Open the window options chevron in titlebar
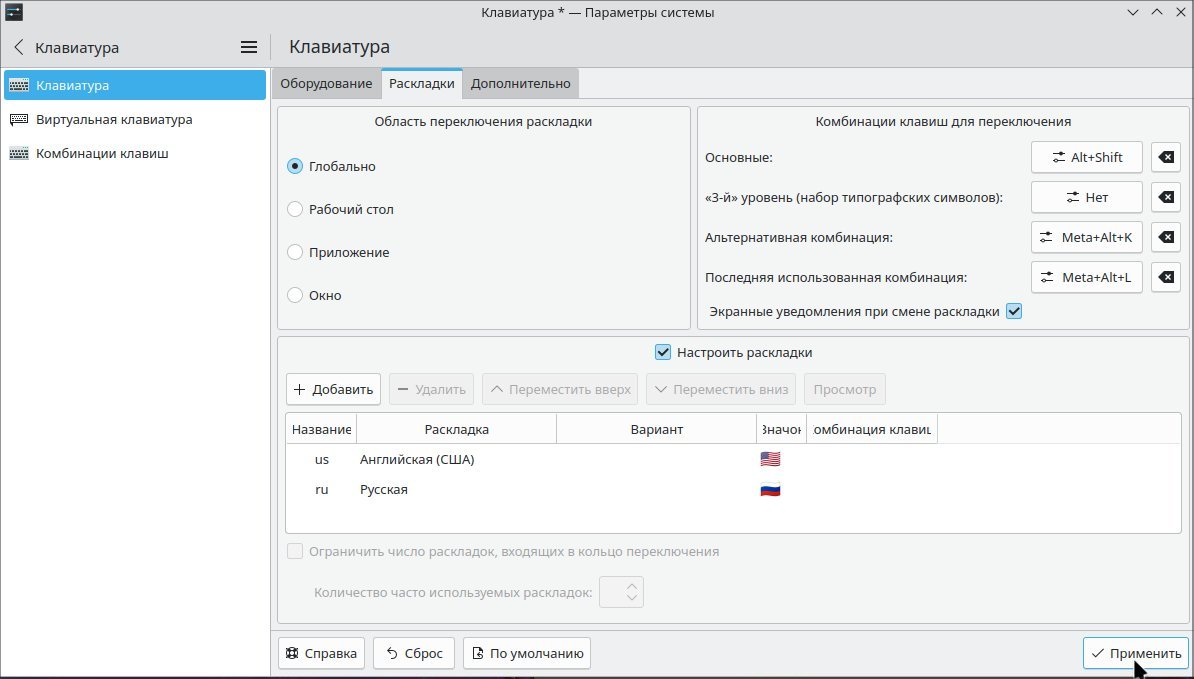The height and width of the screenshot is (679, 1194). coord(1133,12)
